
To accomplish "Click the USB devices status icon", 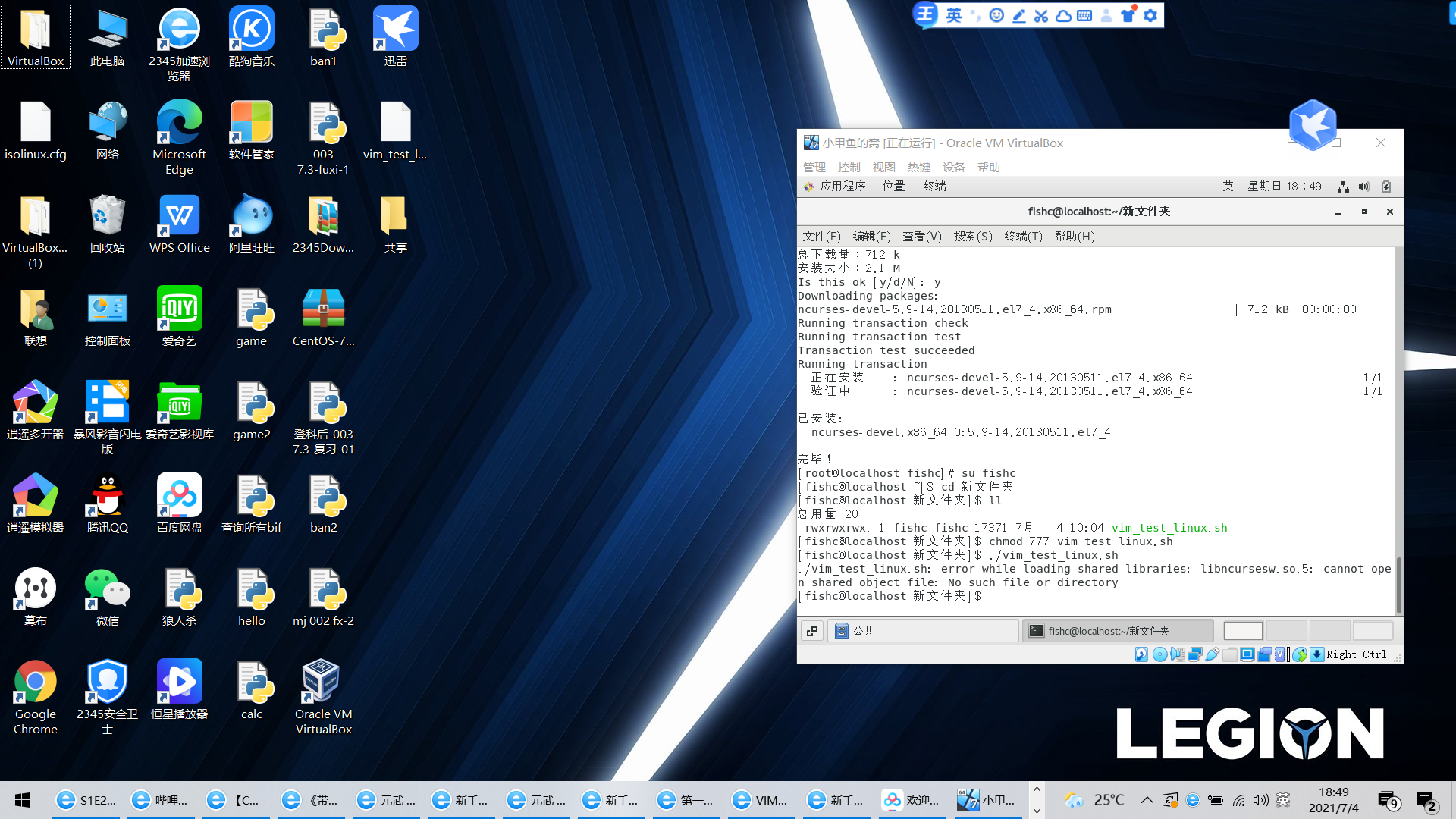I will (x=1212, y=654).
